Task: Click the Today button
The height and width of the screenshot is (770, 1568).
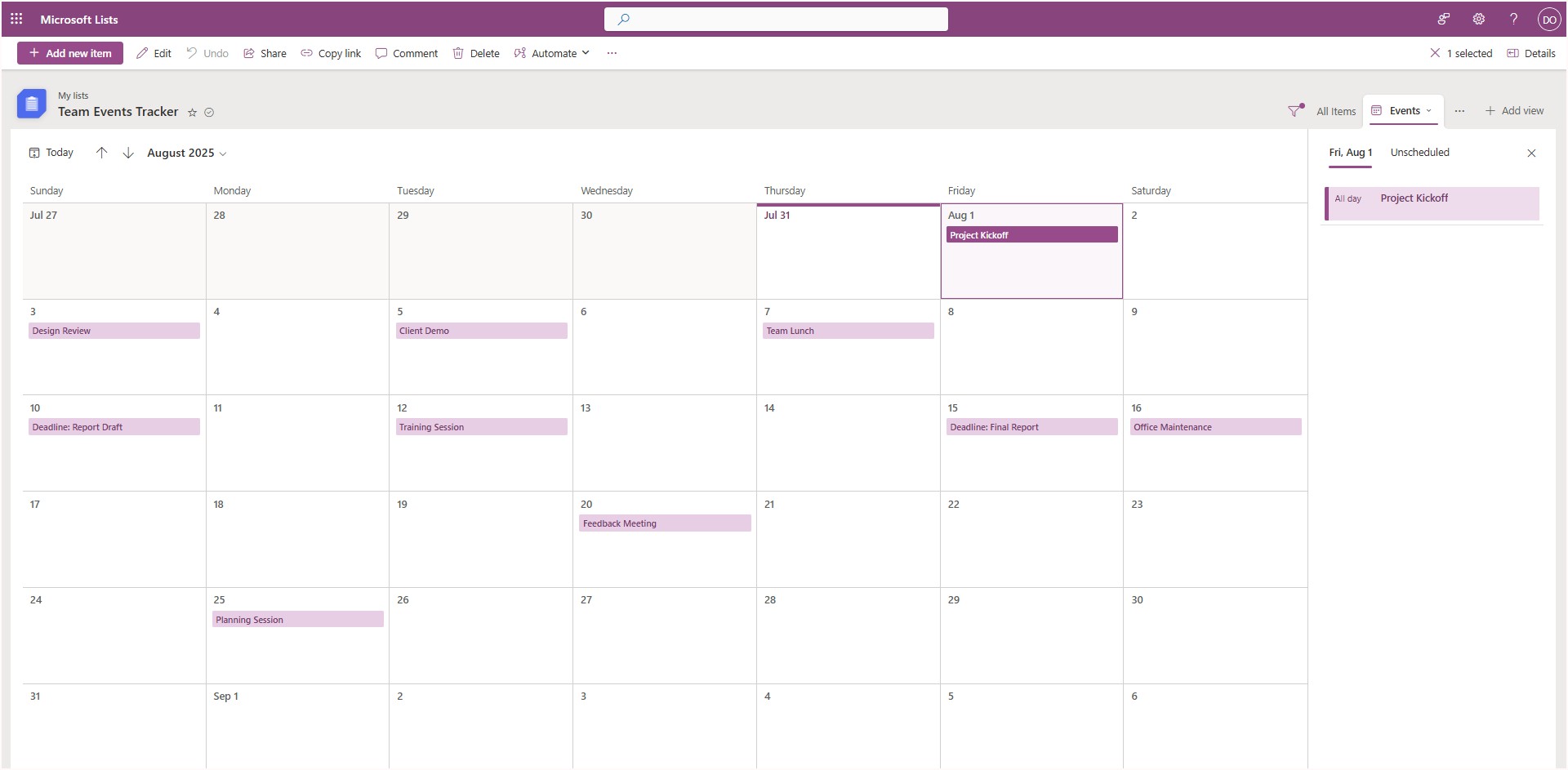Action: [x=51, y=153]
